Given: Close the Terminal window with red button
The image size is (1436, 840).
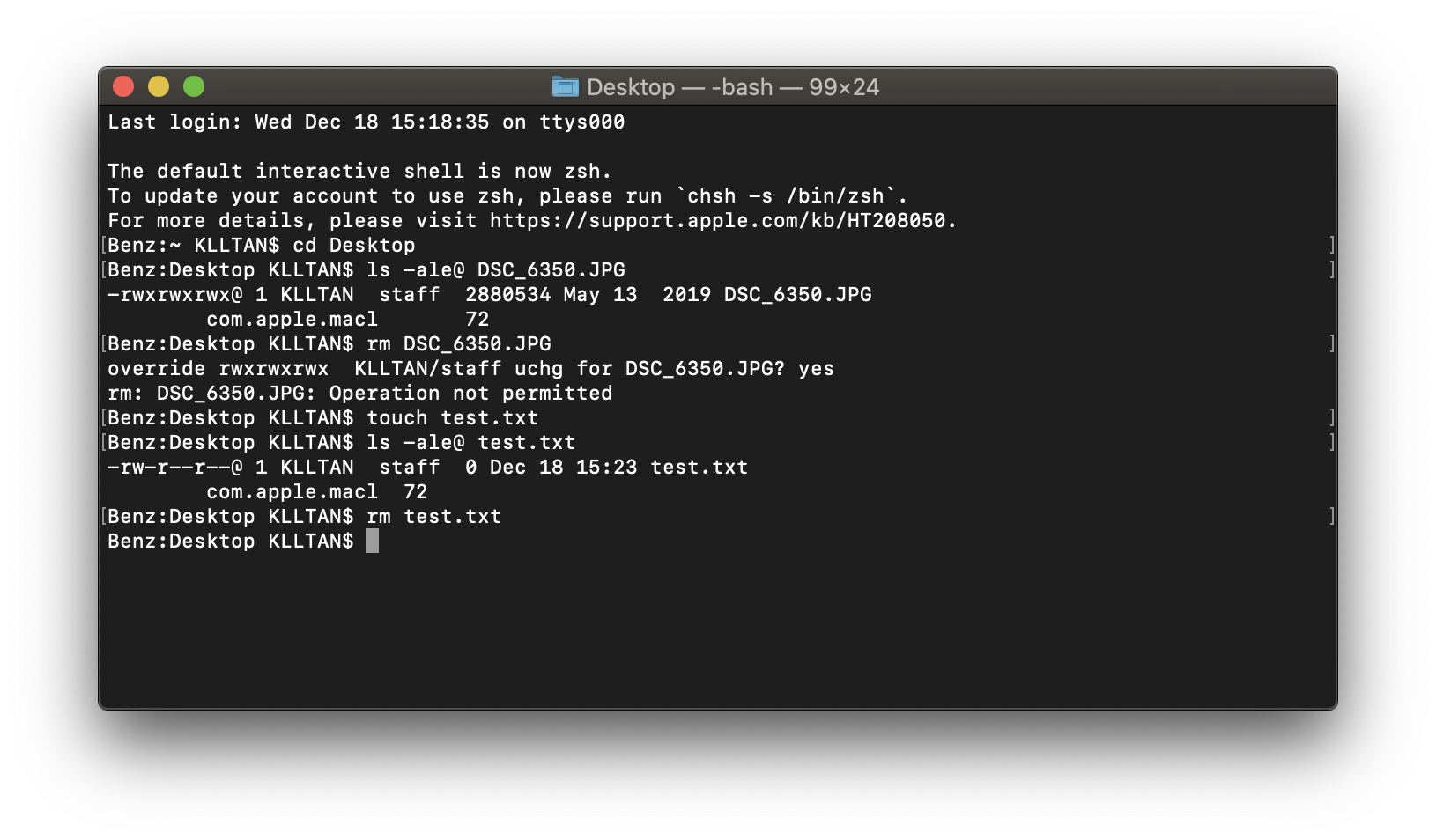Looking at the screenshot, I should 123,86.
